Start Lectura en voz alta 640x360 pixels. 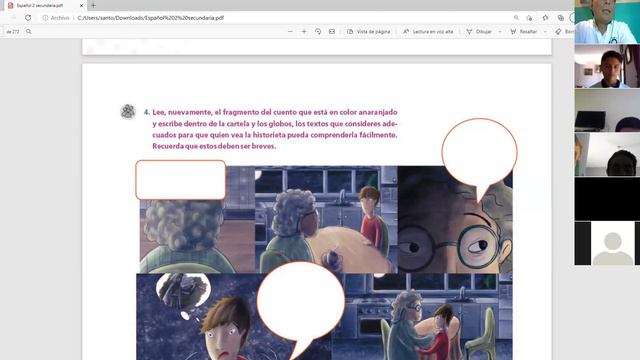pyautogui.click(x=428, y=31)
